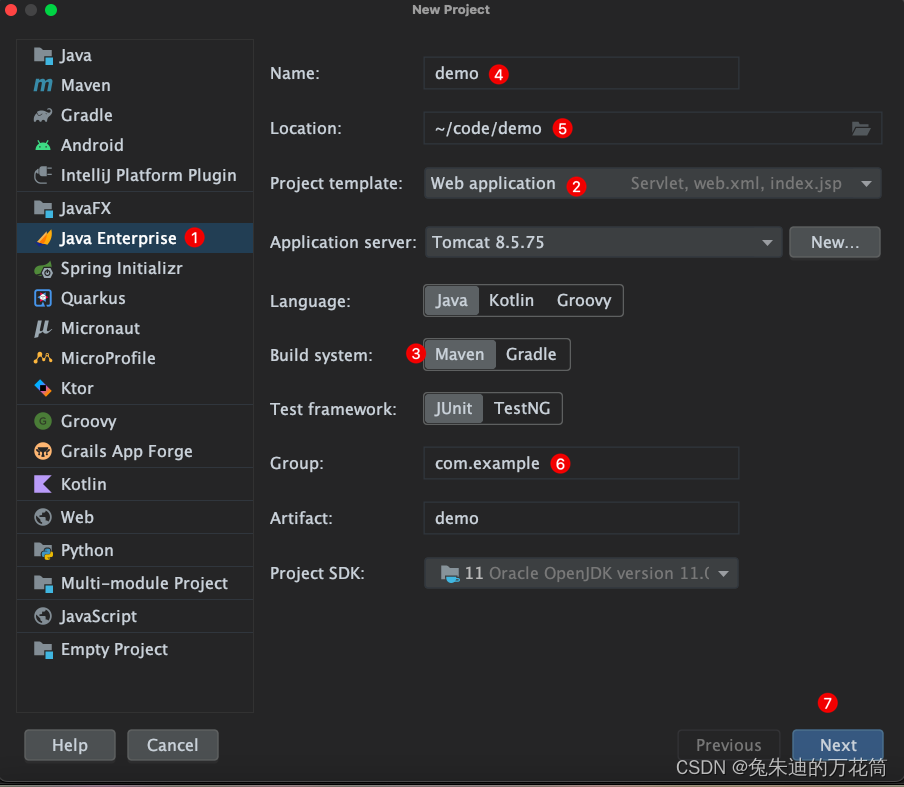
Task: Click the Micronaut mu icon
Action: tap(43, 328)
